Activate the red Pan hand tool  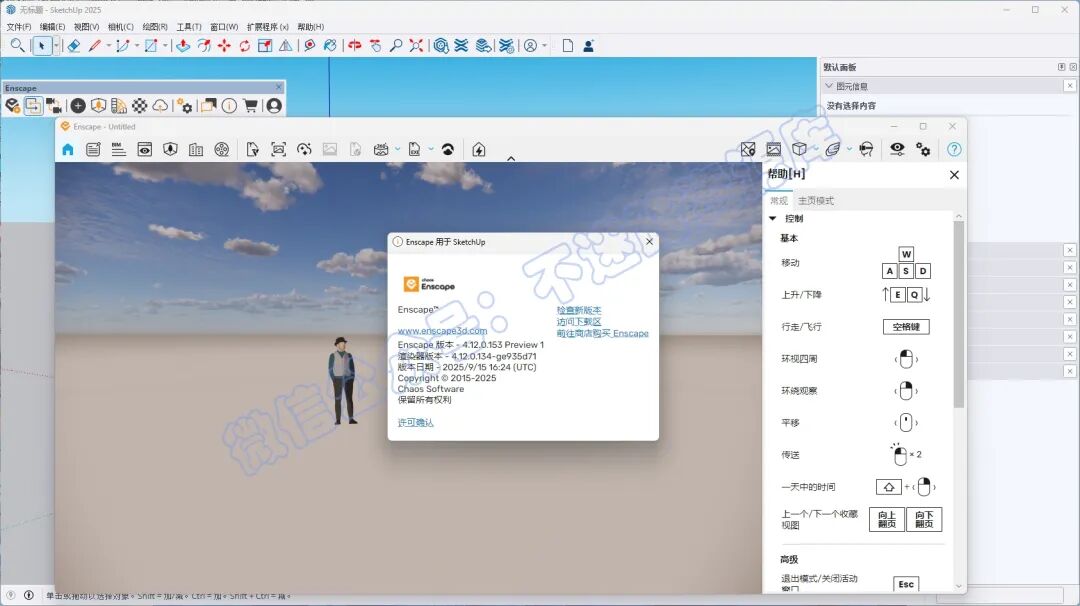pyautogui.click(x=375, y=46)
